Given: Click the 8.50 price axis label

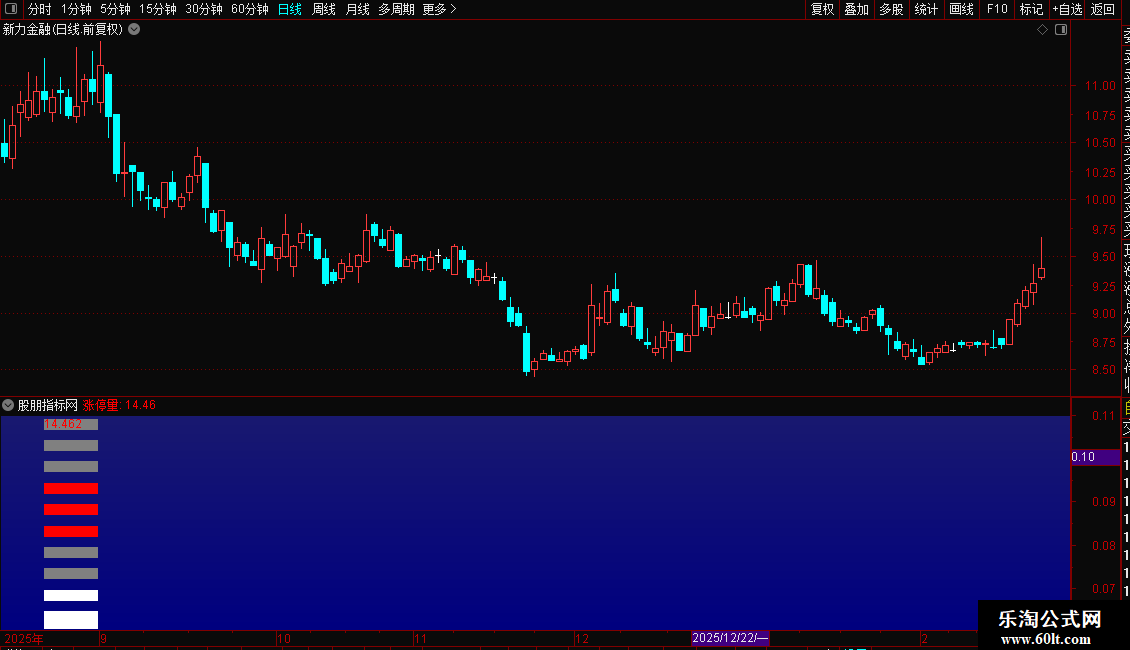Looking at the screenshot, I should [x=1103, y=370].
